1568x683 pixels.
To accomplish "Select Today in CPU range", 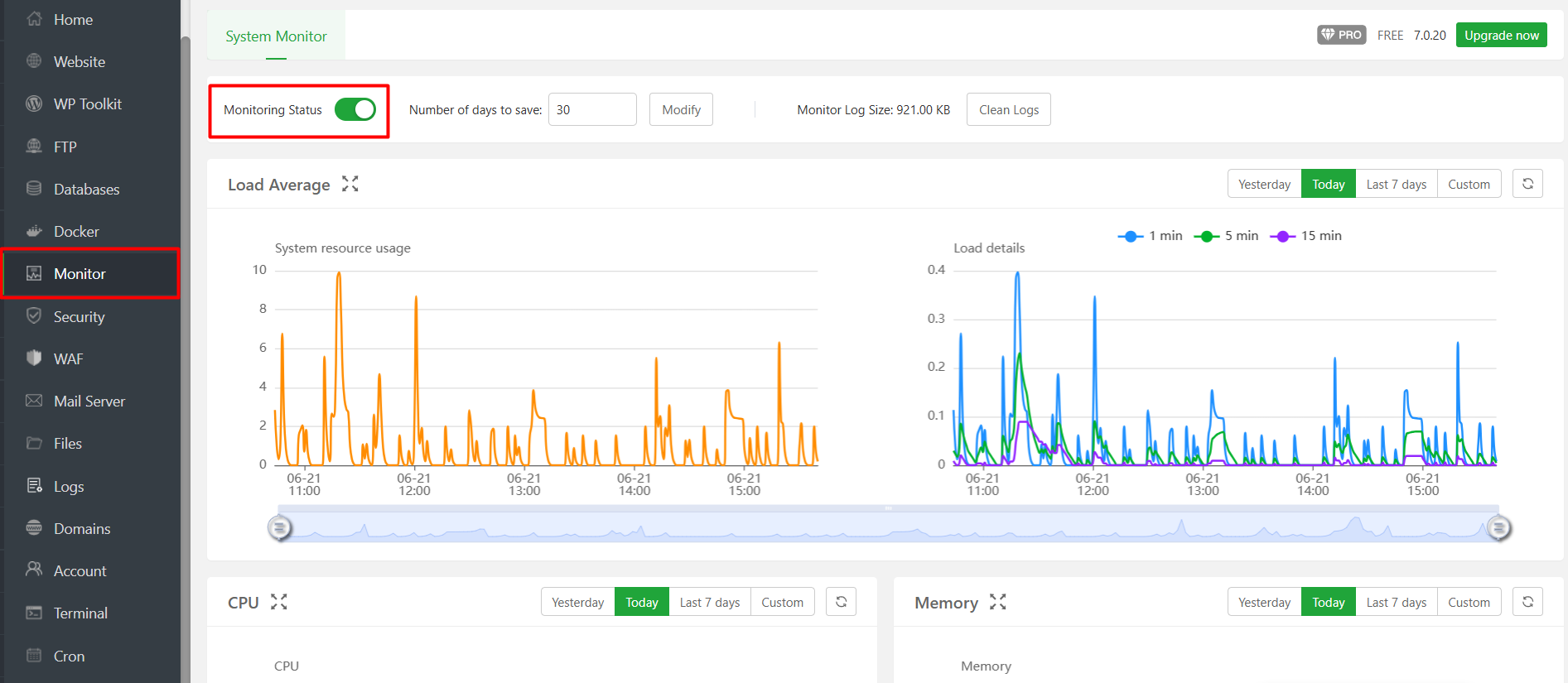I will point(641,602).
